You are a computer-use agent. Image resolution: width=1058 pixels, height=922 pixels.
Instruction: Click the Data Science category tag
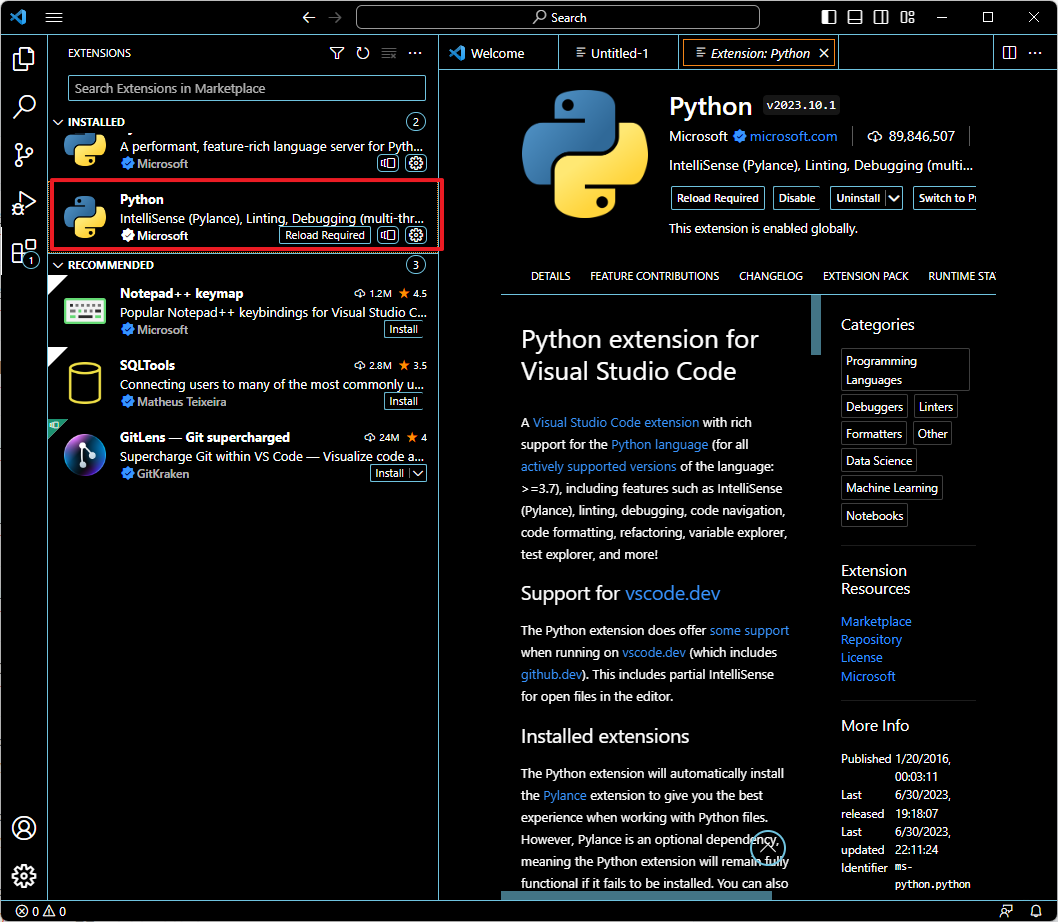click(879, 461)
